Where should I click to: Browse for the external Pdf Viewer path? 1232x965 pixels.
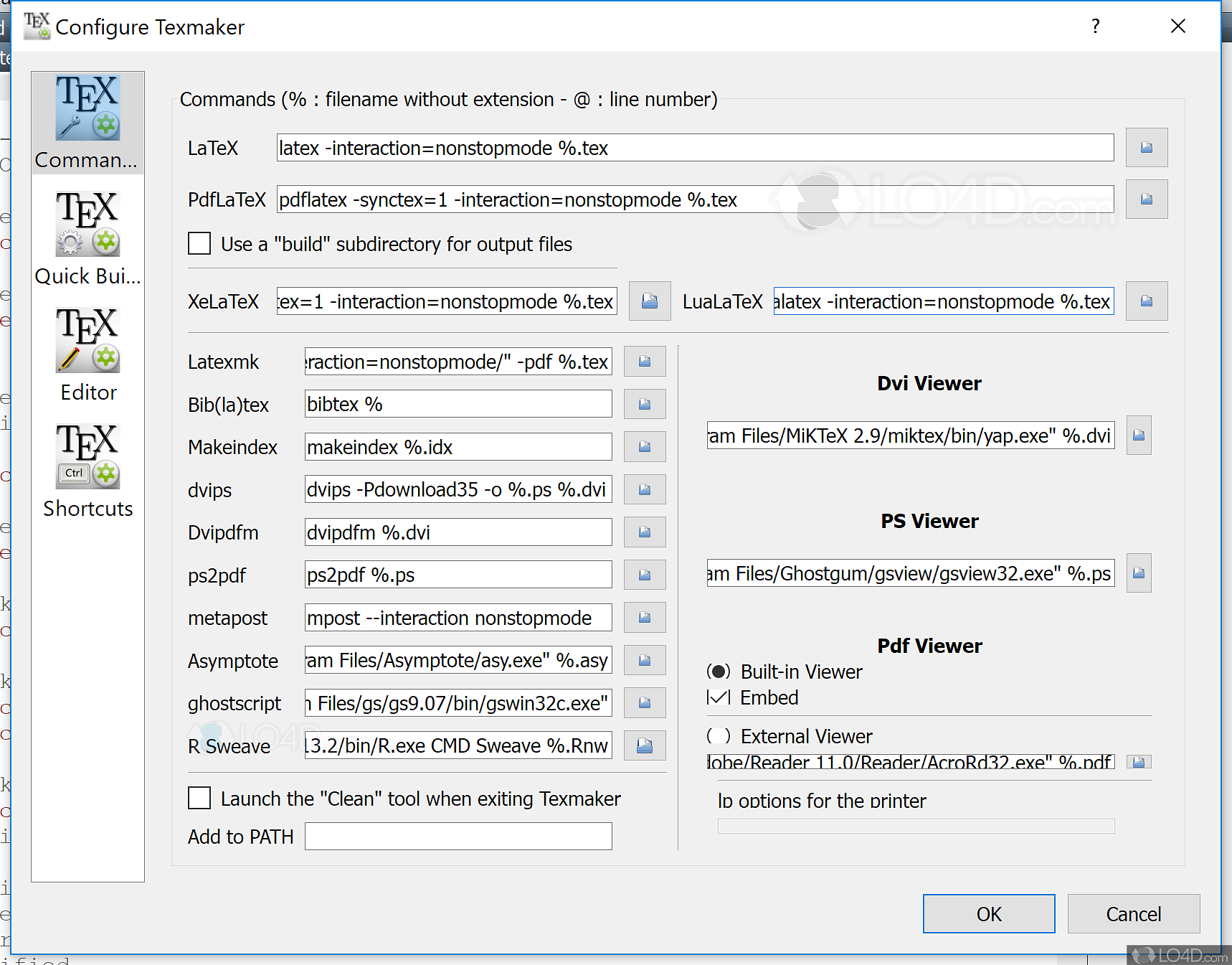click(x=1138, y=762)
